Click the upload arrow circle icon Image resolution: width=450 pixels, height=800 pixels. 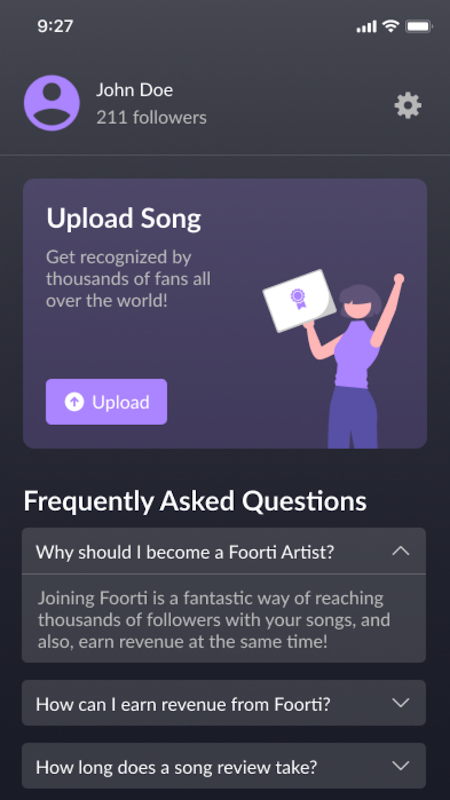(x=74, y=402)
